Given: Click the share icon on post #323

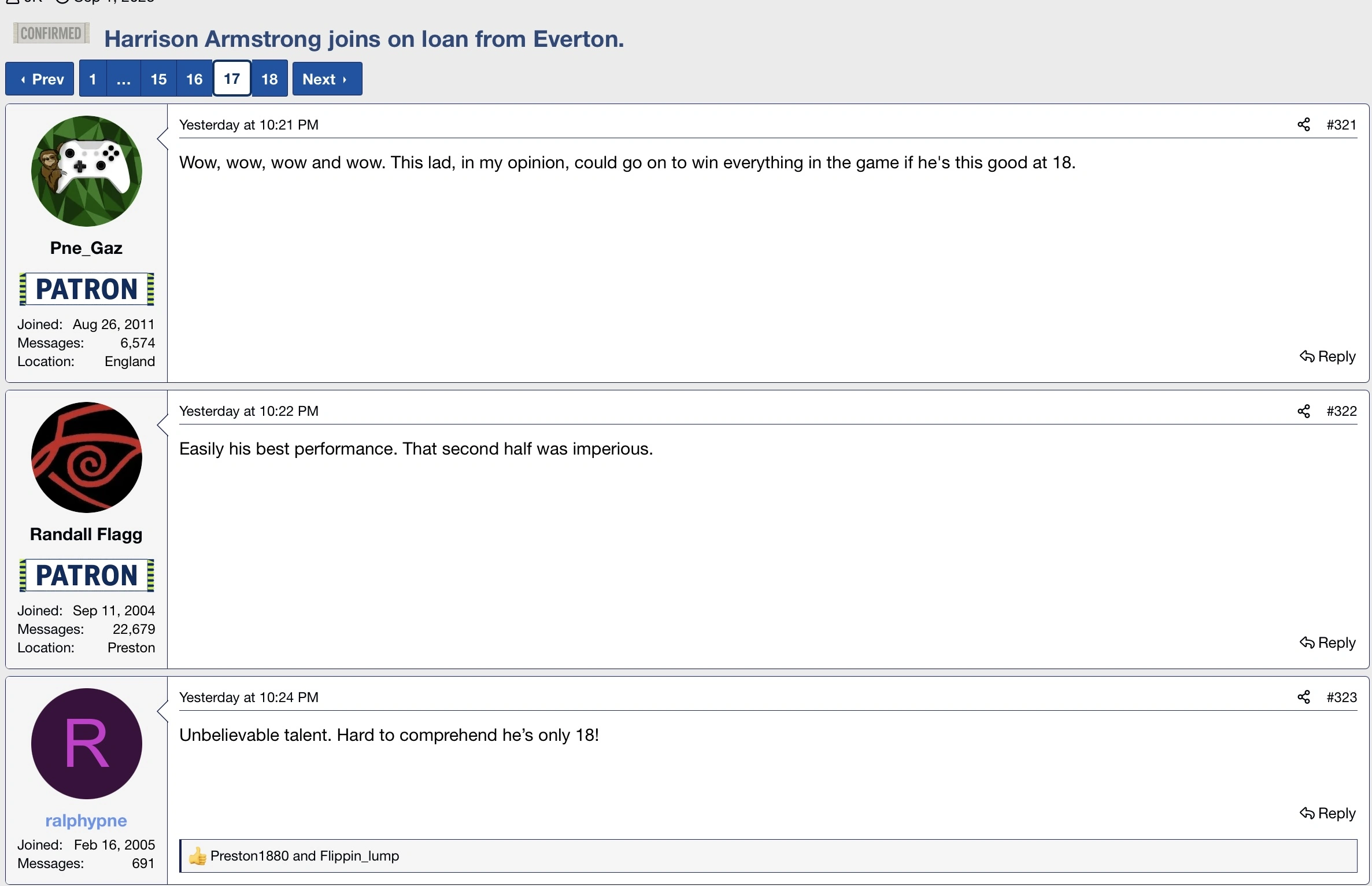Looking at the screenshot, I should [x=1304, y=697].
